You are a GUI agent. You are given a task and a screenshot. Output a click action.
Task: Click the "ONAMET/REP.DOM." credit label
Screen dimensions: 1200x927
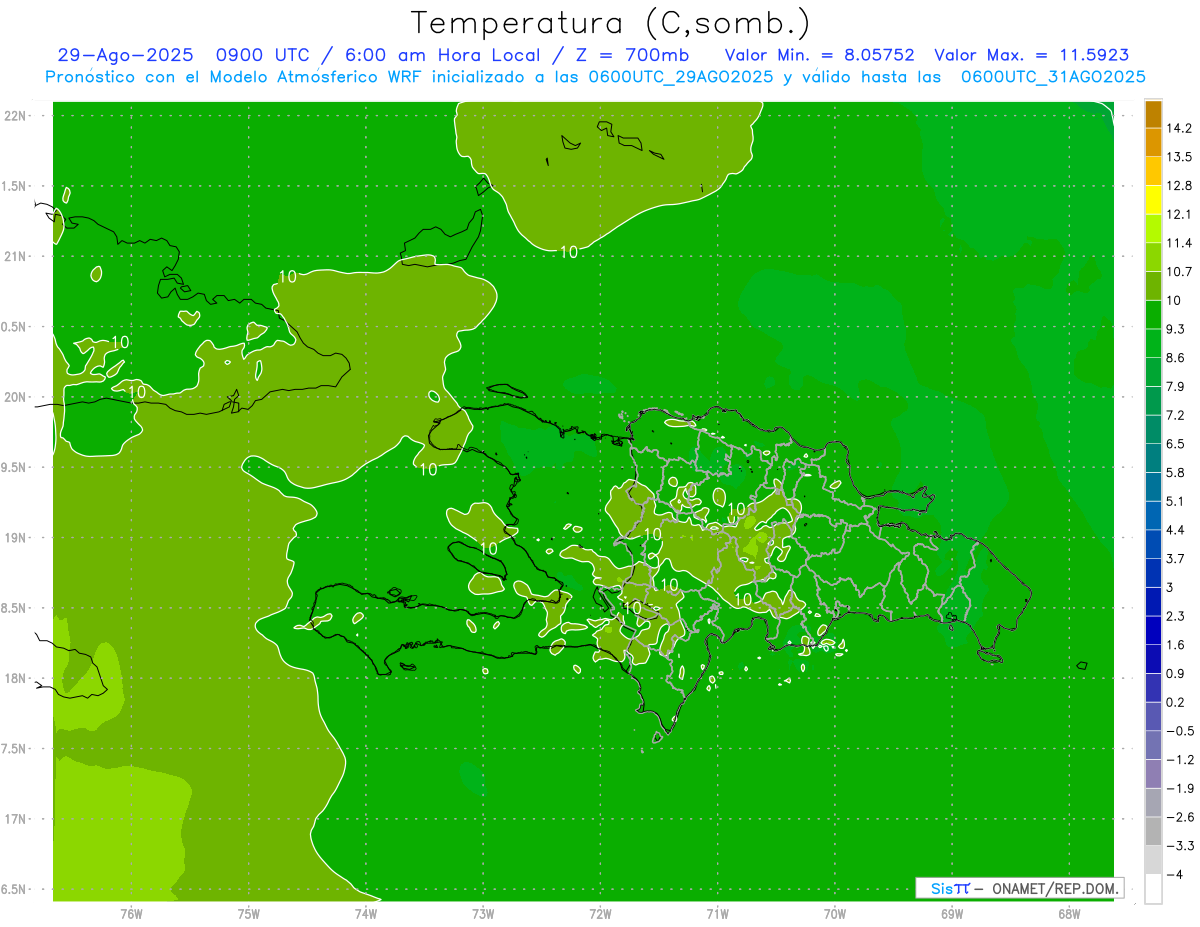1057,888
